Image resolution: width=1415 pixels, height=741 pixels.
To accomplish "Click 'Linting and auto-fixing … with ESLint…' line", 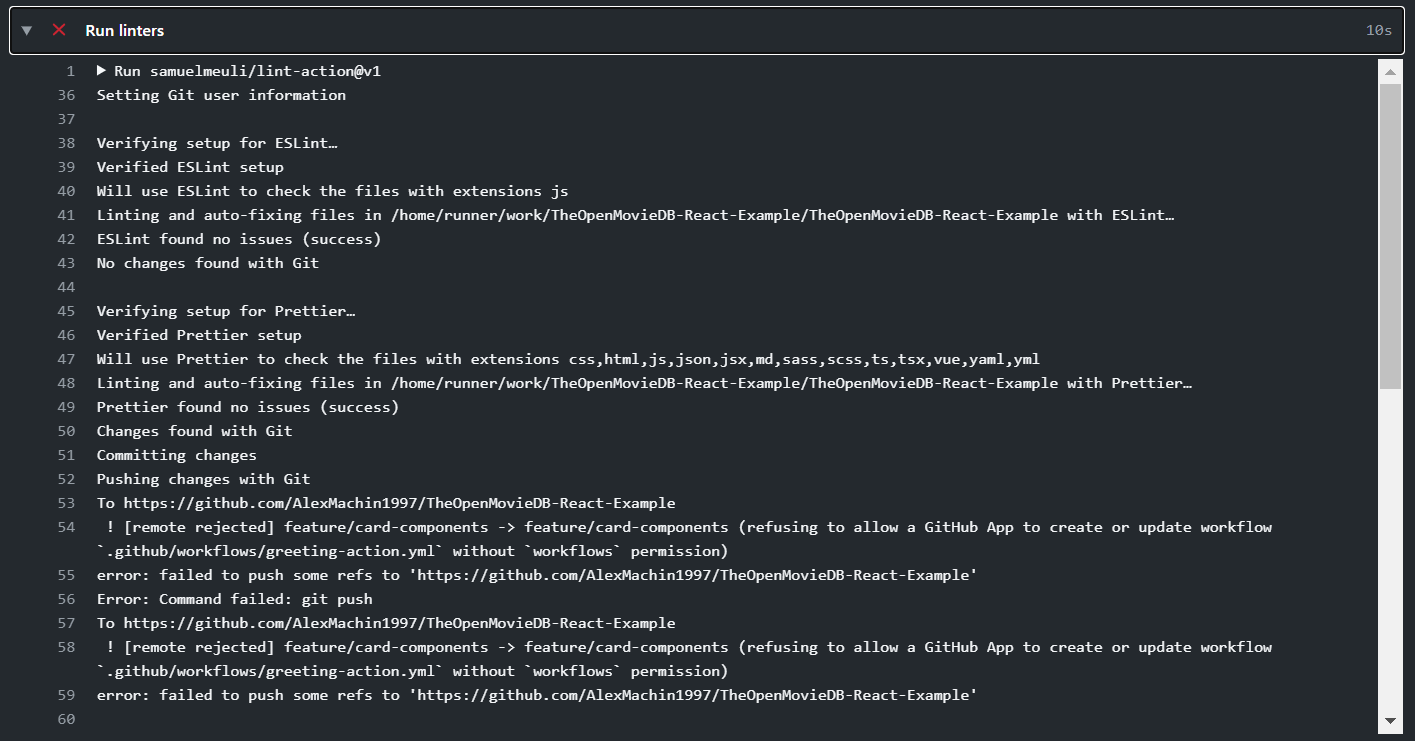I will [x=636, y=215].
